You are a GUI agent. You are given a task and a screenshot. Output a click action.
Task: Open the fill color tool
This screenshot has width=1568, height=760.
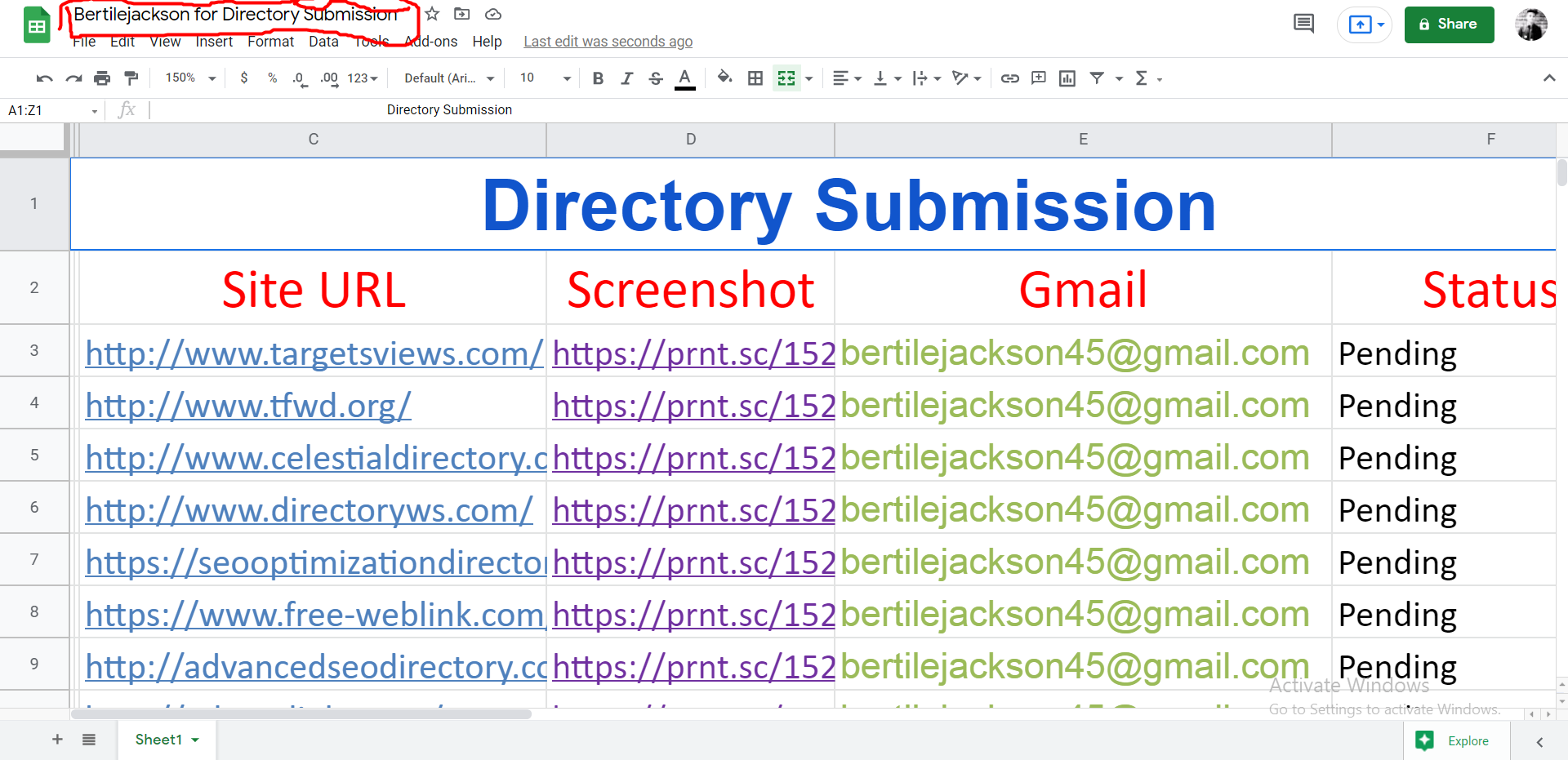click(x=724, y=78)
